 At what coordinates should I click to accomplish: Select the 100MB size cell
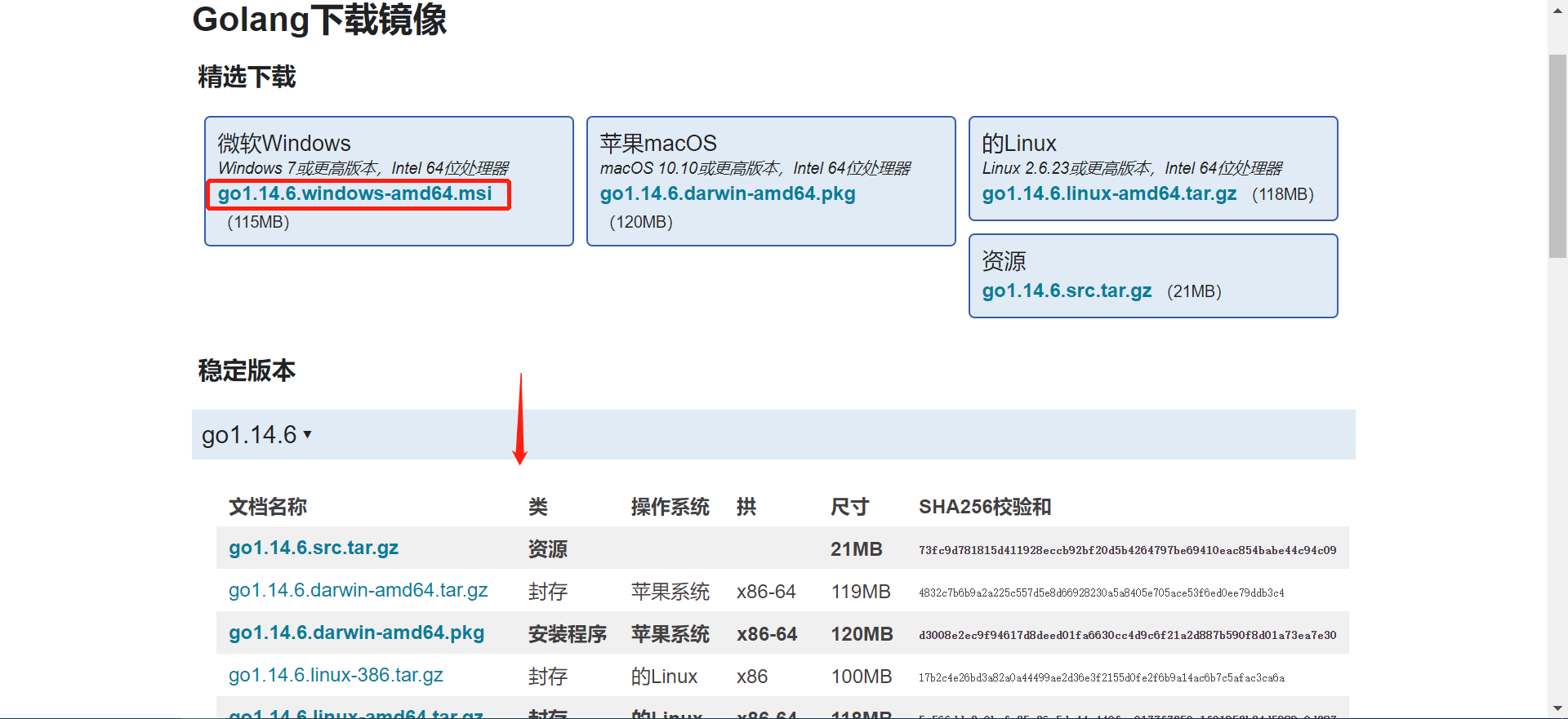click(x=862, y=677)
